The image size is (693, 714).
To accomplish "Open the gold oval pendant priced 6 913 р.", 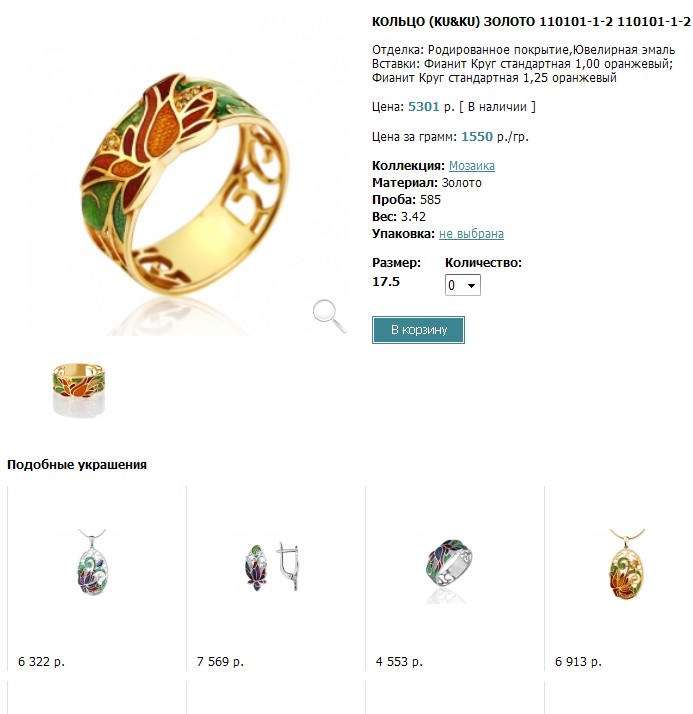I will [627, 563].
